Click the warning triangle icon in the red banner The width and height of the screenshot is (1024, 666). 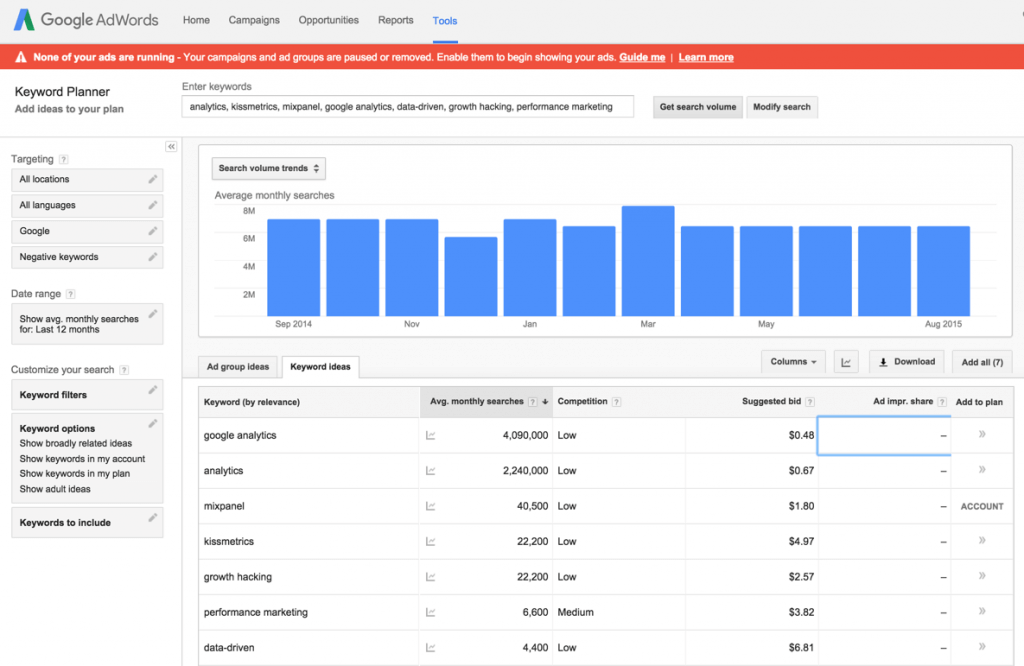click(21, 57)
